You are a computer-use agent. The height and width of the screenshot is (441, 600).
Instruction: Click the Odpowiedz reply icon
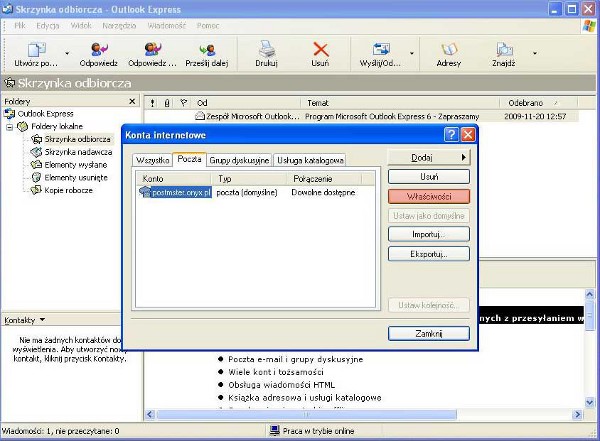(x=99, y=50)
